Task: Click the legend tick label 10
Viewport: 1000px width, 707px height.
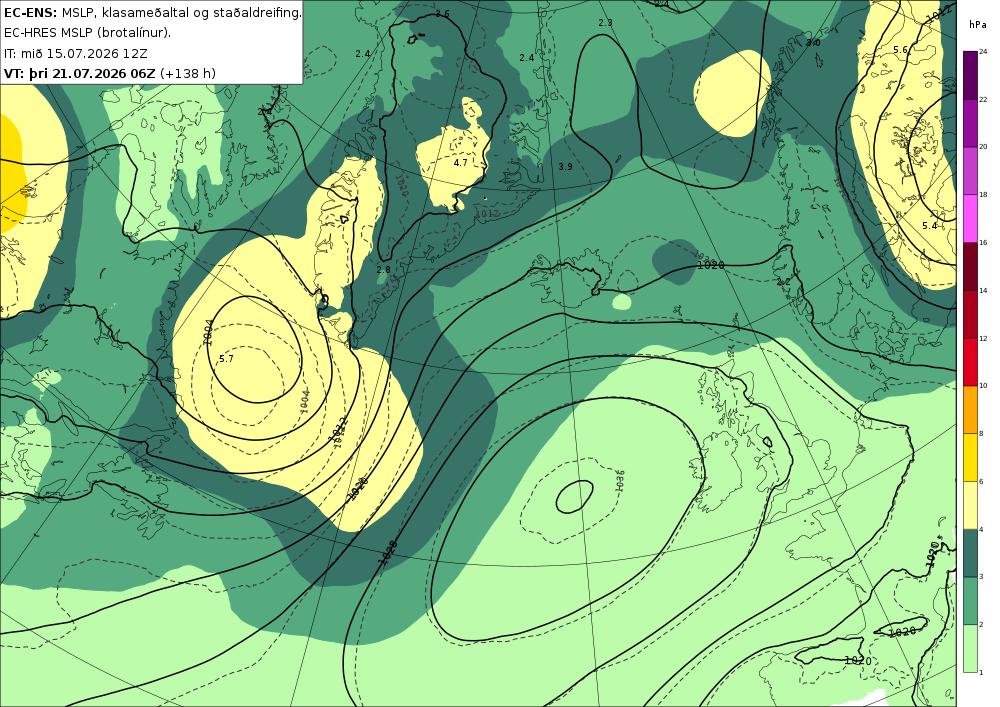Action: (x=983, y=386)
